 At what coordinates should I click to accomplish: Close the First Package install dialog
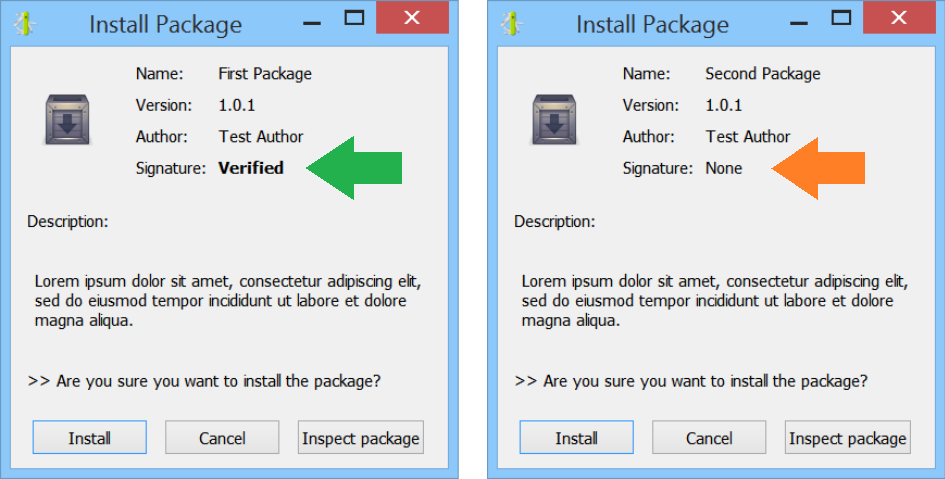[412, 17]
